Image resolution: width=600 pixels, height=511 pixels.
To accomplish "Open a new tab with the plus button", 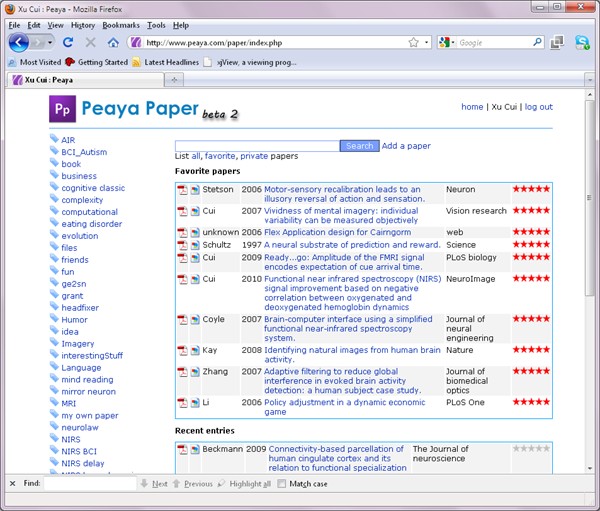I will tap(174, 80).
